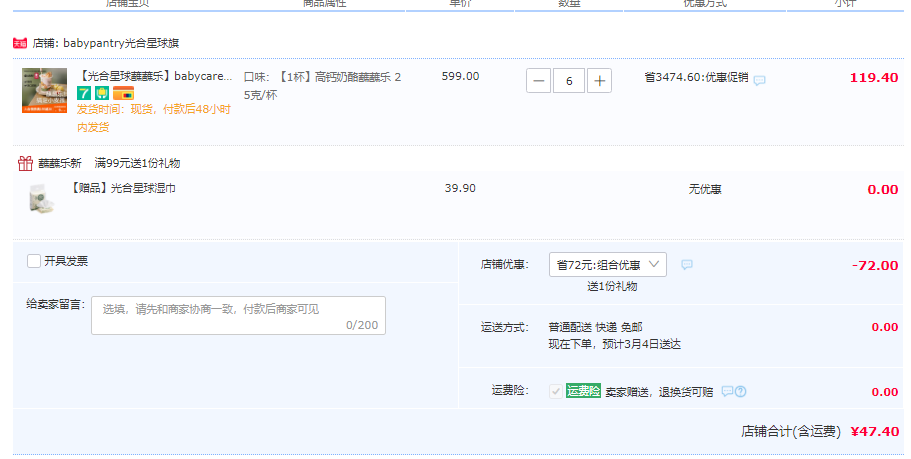Click the seller message input box
The image size is (911, 459).
[x=238, y=315]
